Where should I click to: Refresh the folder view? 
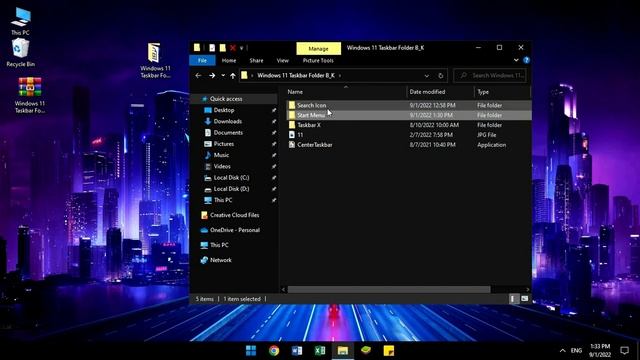(440, 76)
